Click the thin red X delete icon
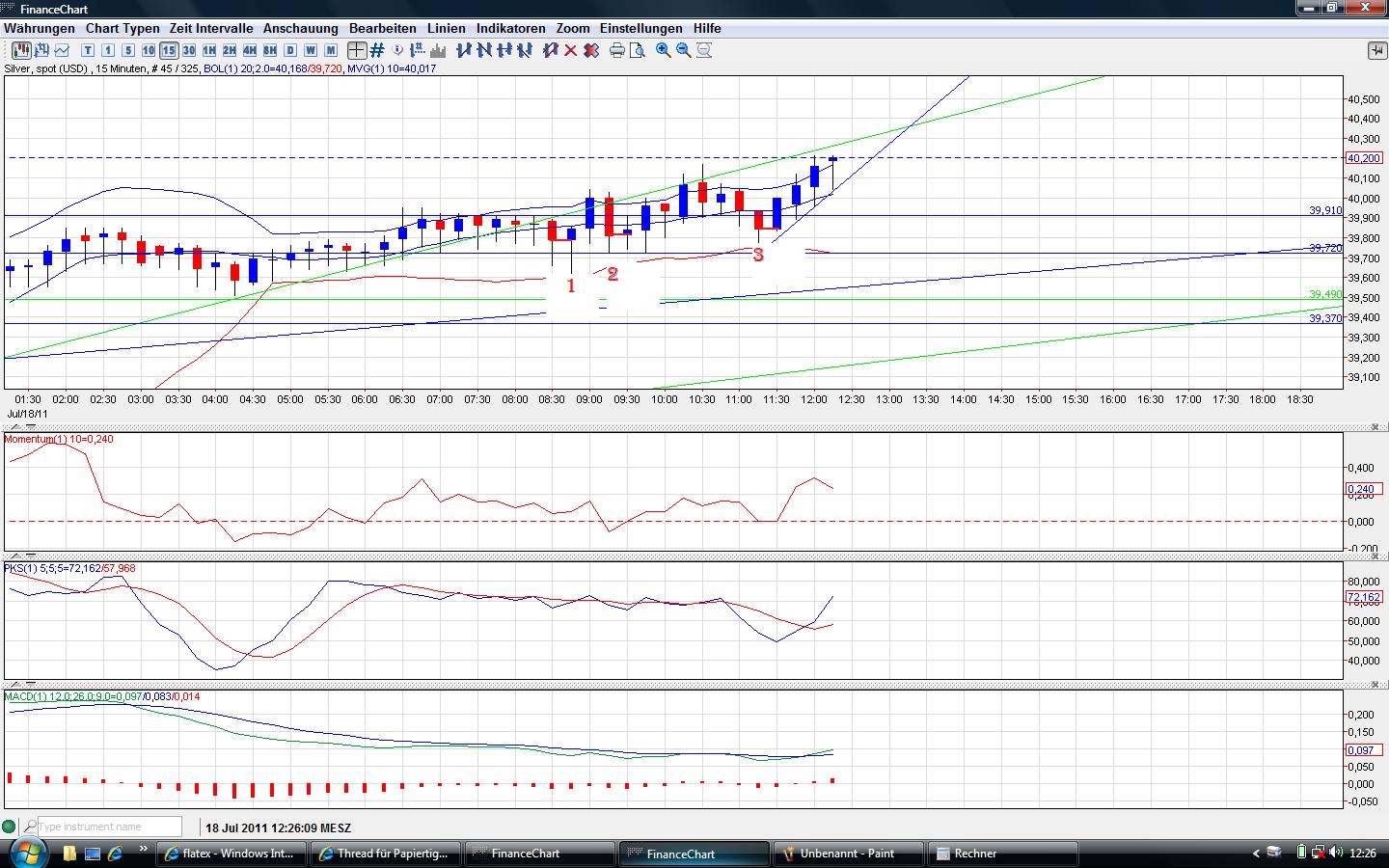The image size is (1389, 868). point(571,50)
